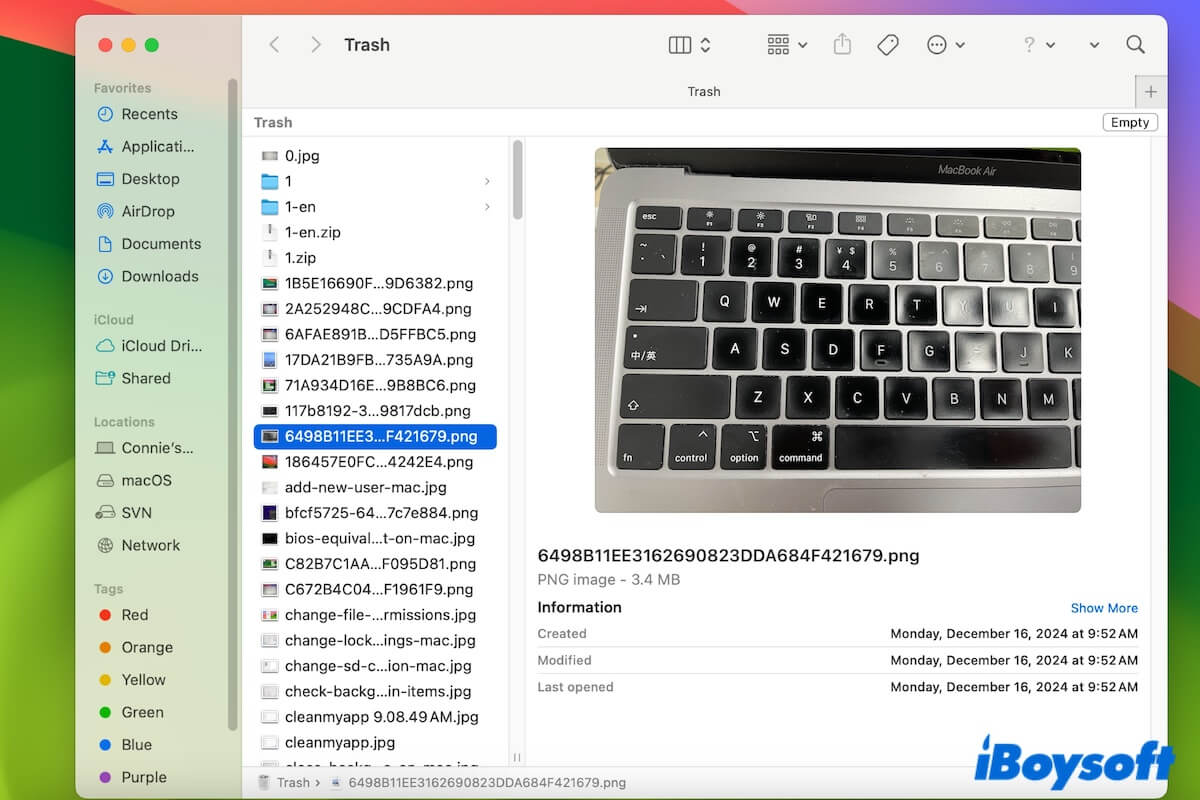Select the Red tag in sidebar
This screenshot has height=800, width=1200.
(134, 615)
